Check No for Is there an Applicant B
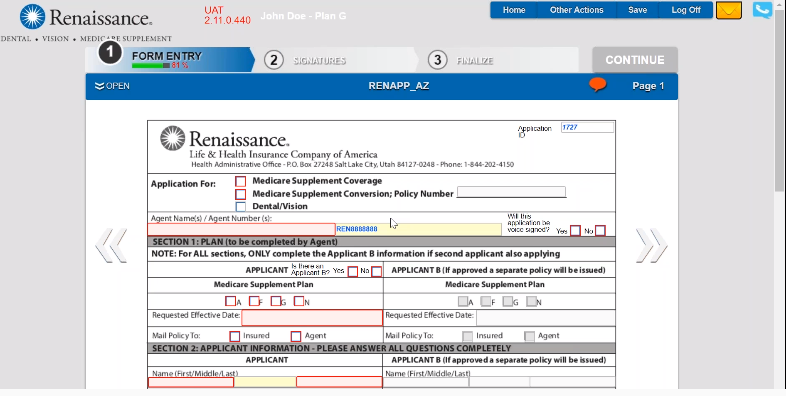The width and height of the screenshot is (793, 396). pos(376,272)
